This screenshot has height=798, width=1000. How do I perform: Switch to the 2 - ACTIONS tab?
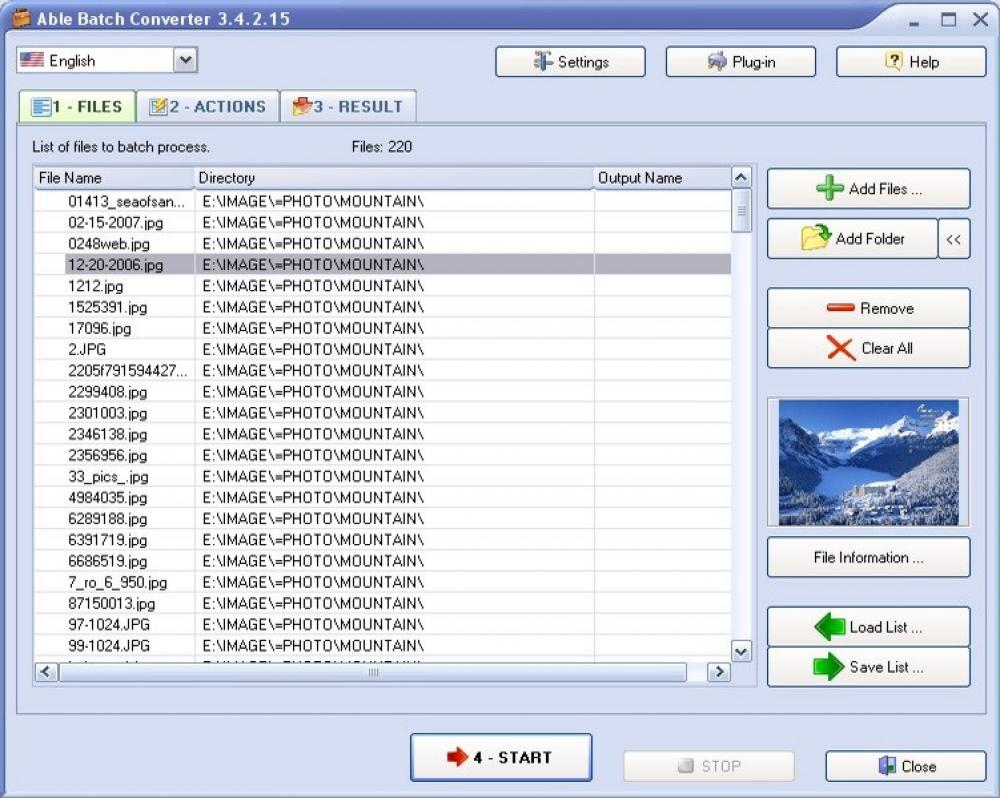pyautogui.click(x=207, y=106)
